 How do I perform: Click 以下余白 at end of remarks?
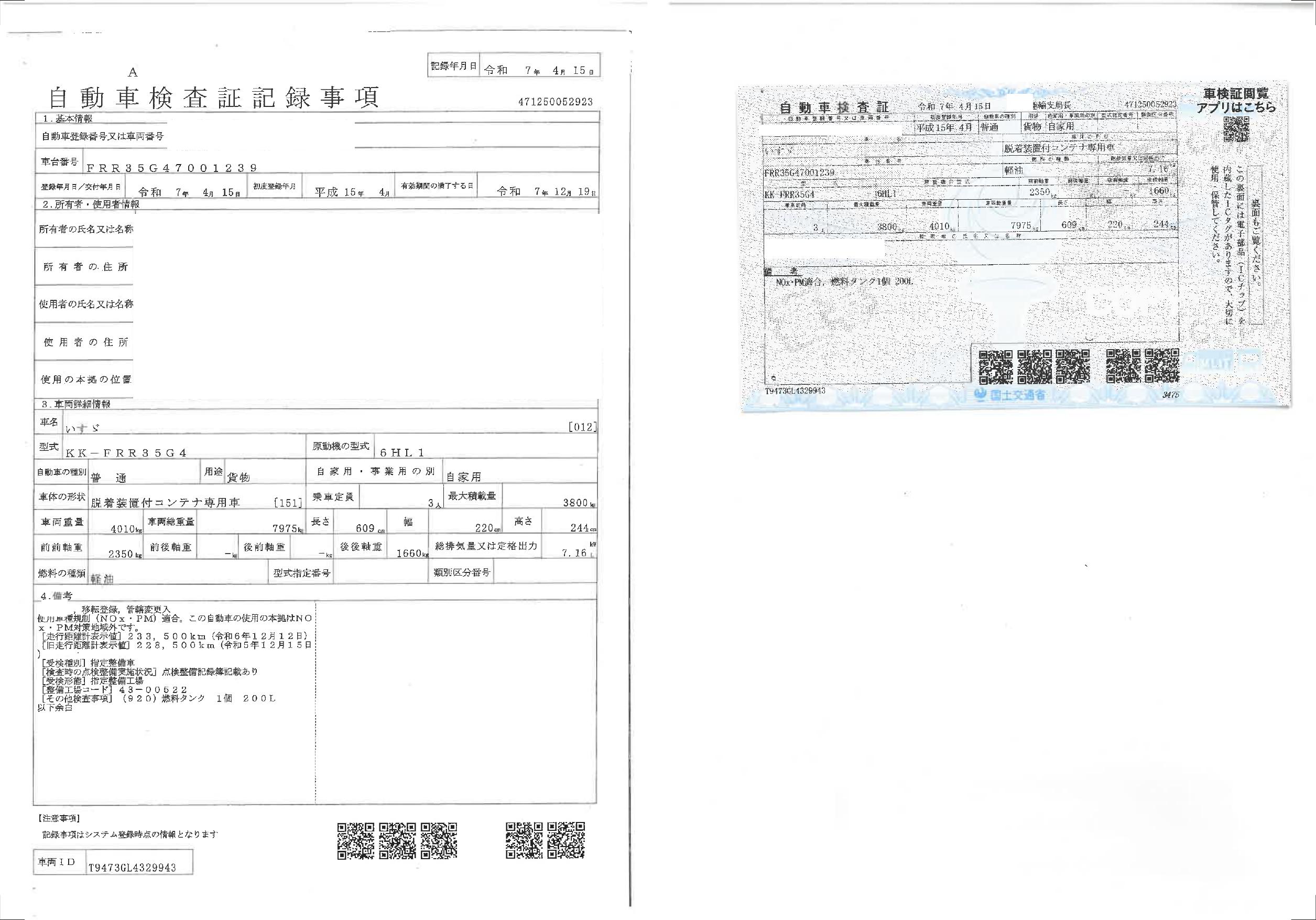pyautogui.click(x=56, y=707)
